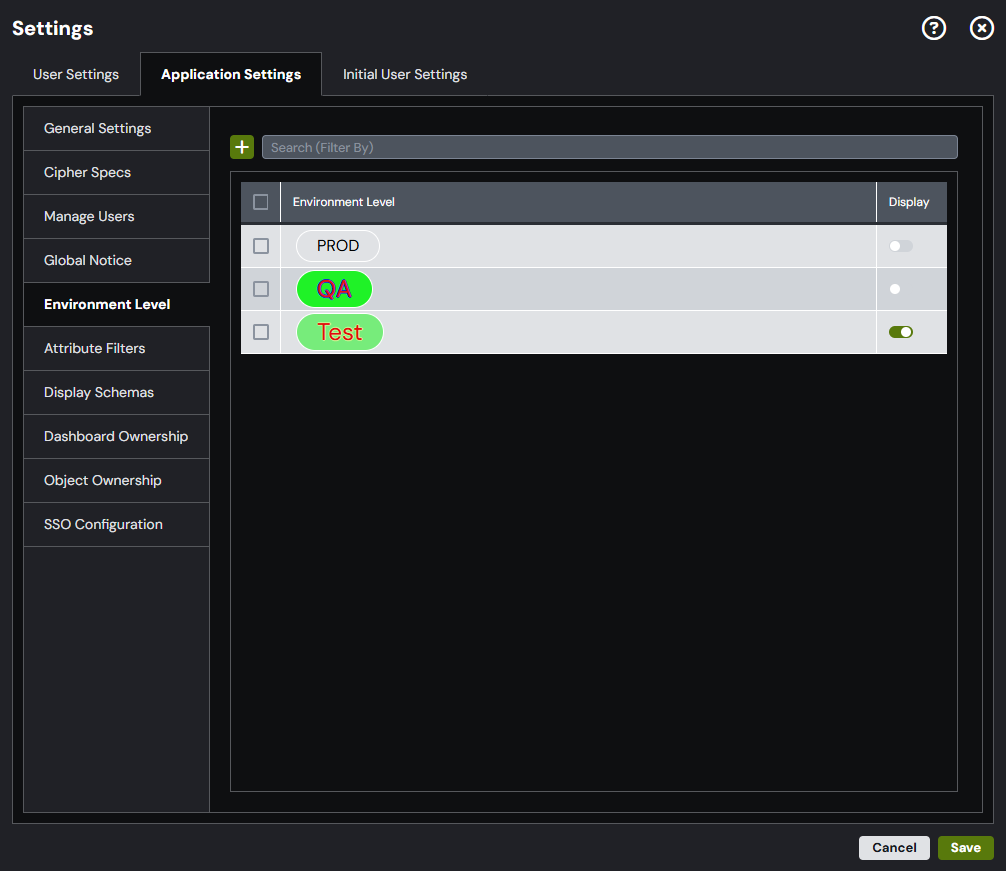The image size is (1006, 871).
Task: Click the PROD environment badge
Action: point(337,246)
